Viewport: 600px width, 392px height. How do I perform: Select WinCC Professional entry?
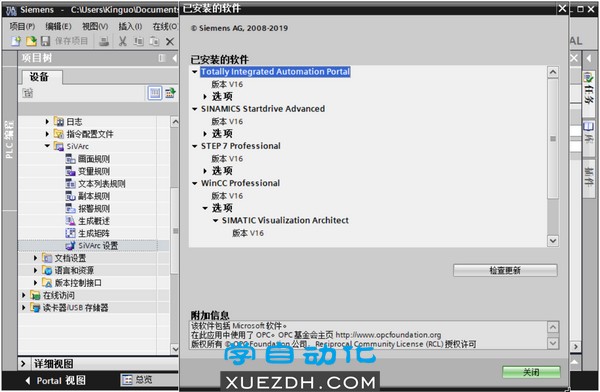pos(240,183)
